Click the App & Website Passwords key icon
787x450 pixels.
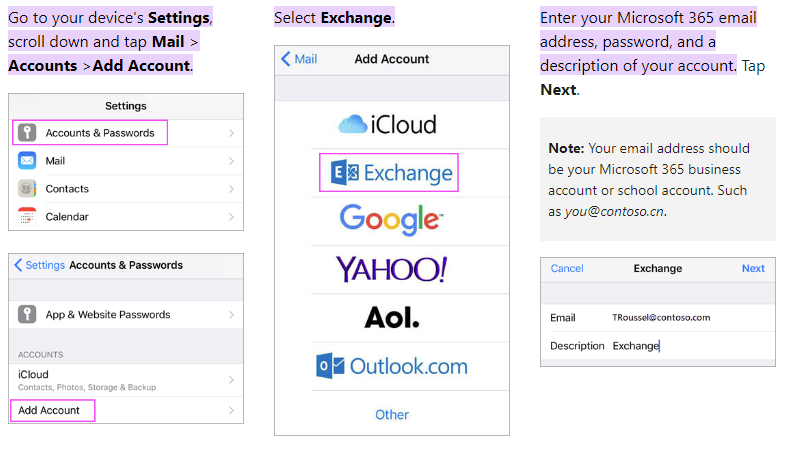pos(27,314)
